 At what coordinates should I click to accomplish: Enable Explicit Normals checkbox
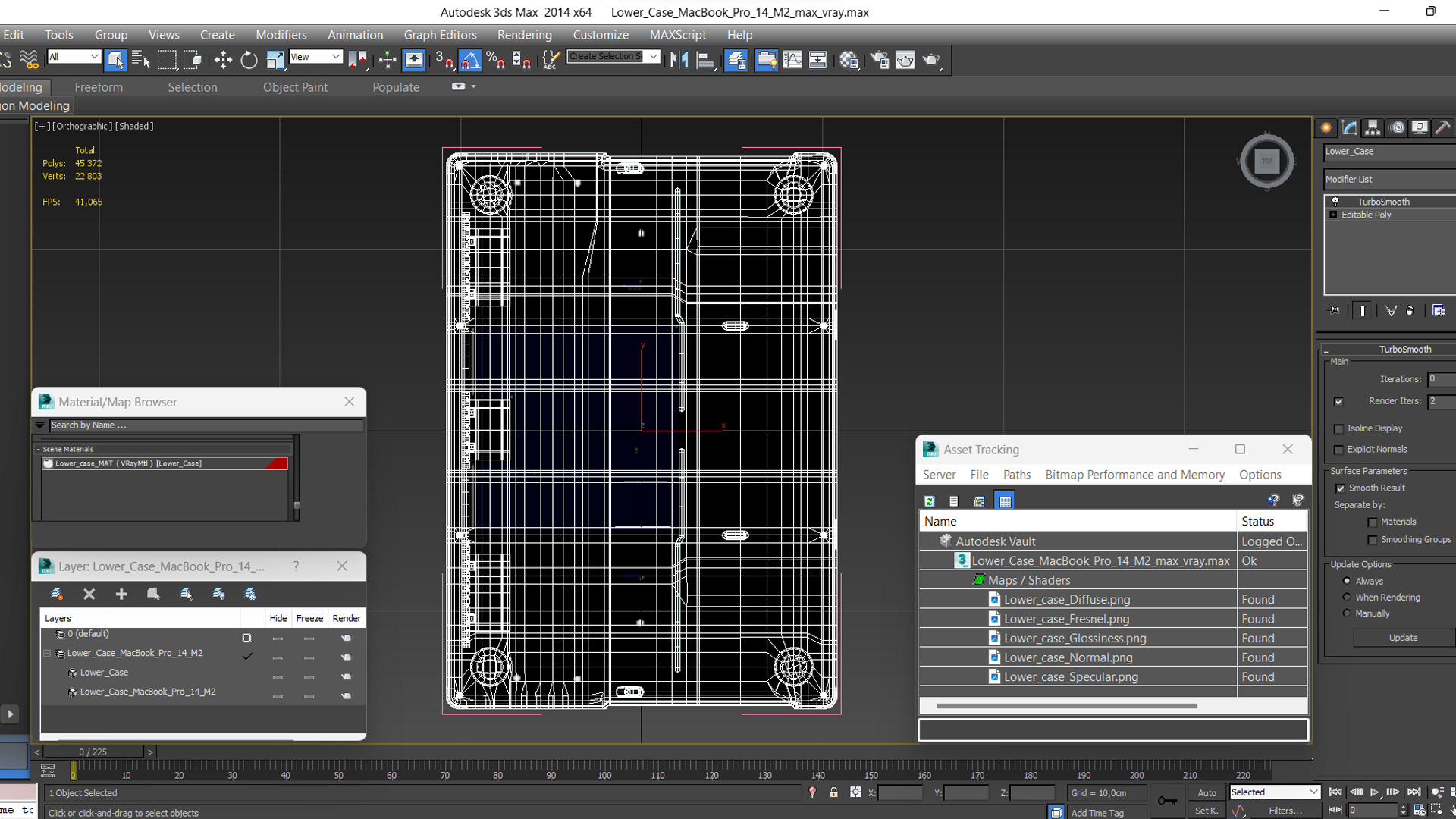pos(1338,450)
